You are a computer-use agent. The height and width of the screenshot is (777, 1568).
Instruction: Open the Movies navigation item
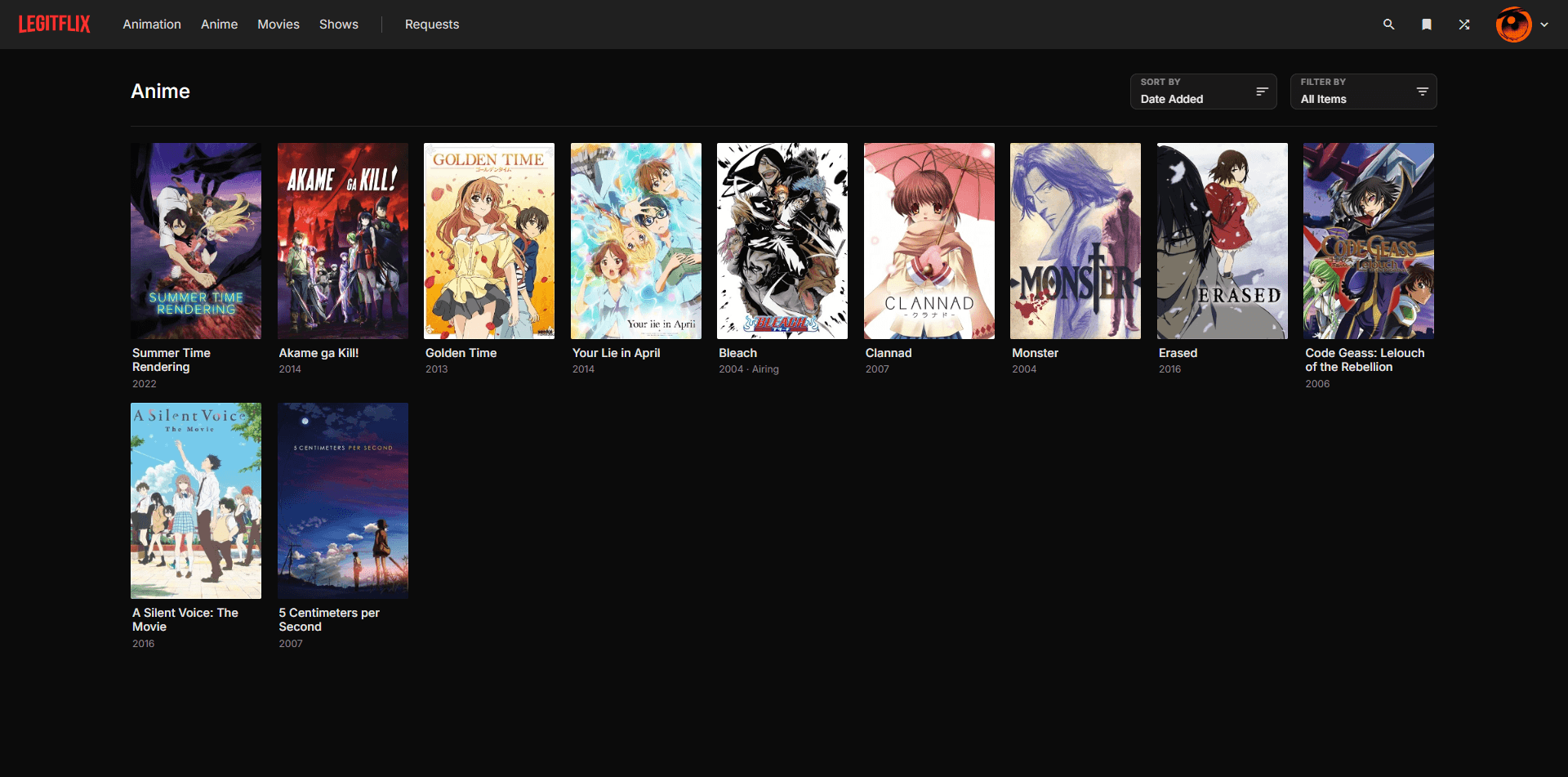[x=278, y=25]
